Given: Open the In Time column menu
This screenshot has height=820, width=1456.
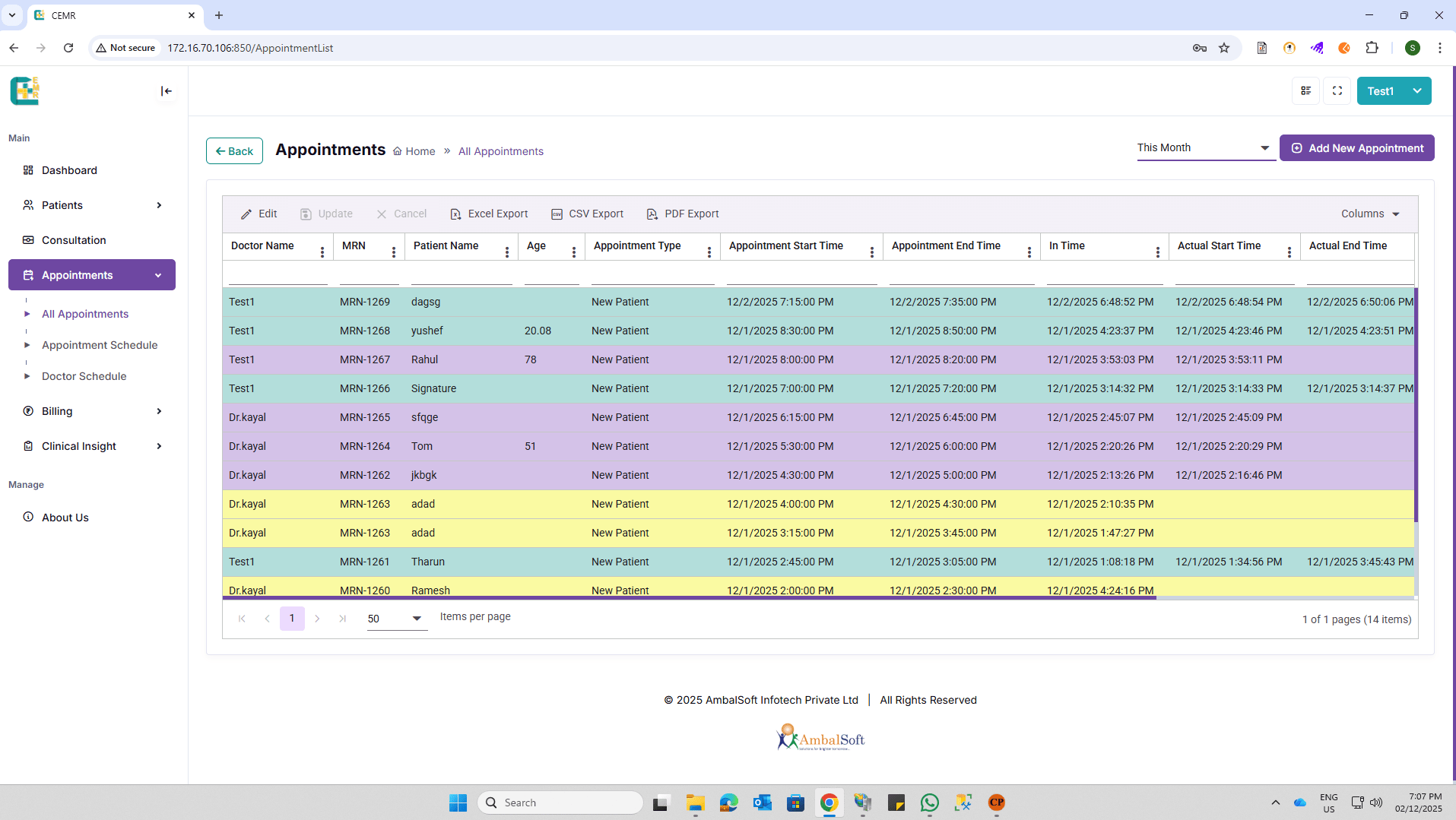Looking at the screenshot, I should (x=1158, y=252).
